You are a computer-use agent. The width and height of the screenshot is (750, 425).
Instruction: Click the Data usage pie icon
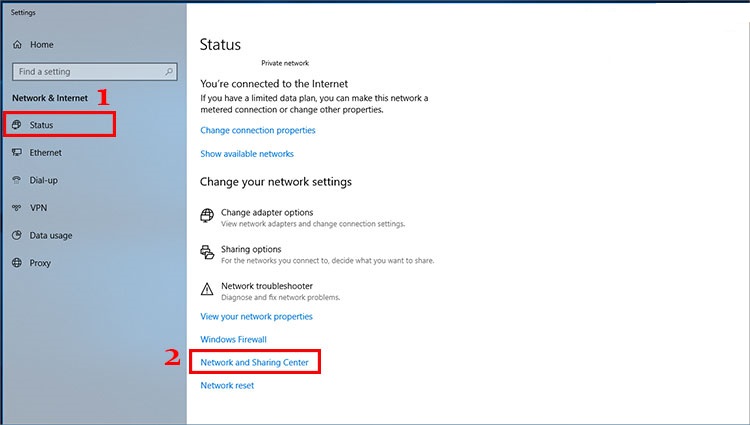click(x=17, y=235)
